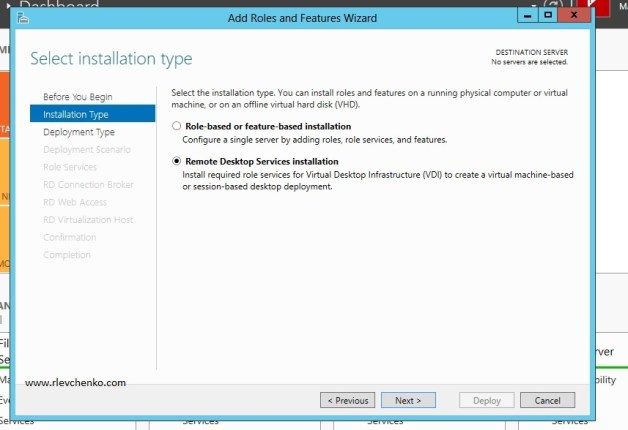Click the RD Virtualization Host step
The height and width of the screenshot is (430, 628).
coord(88,220)
